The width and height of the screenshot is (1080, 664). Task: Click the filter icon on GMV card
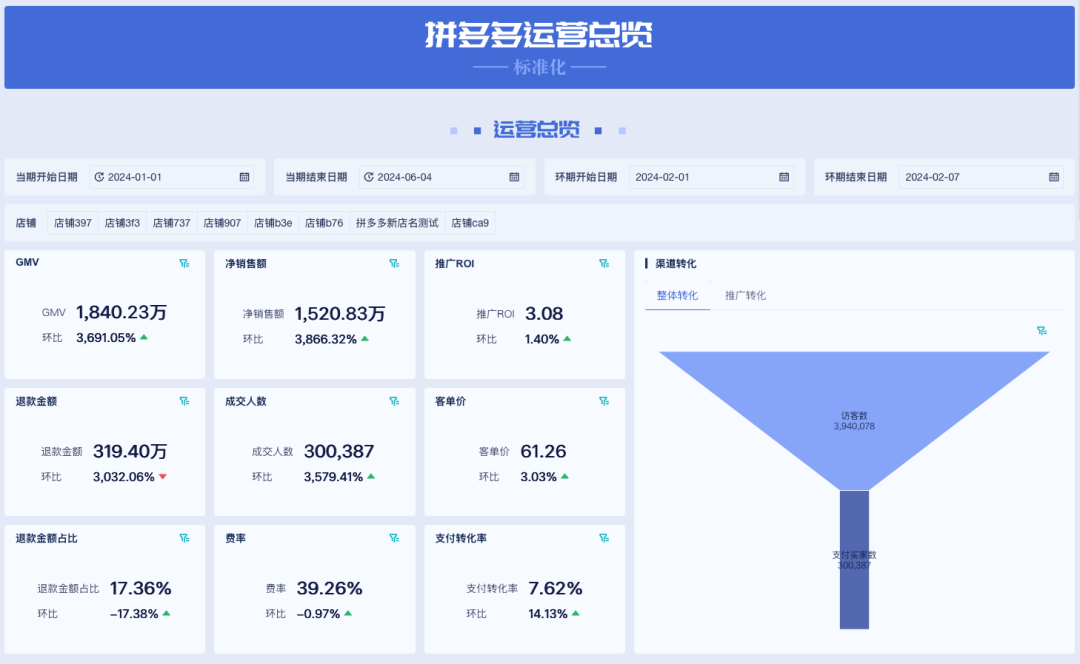184,263
